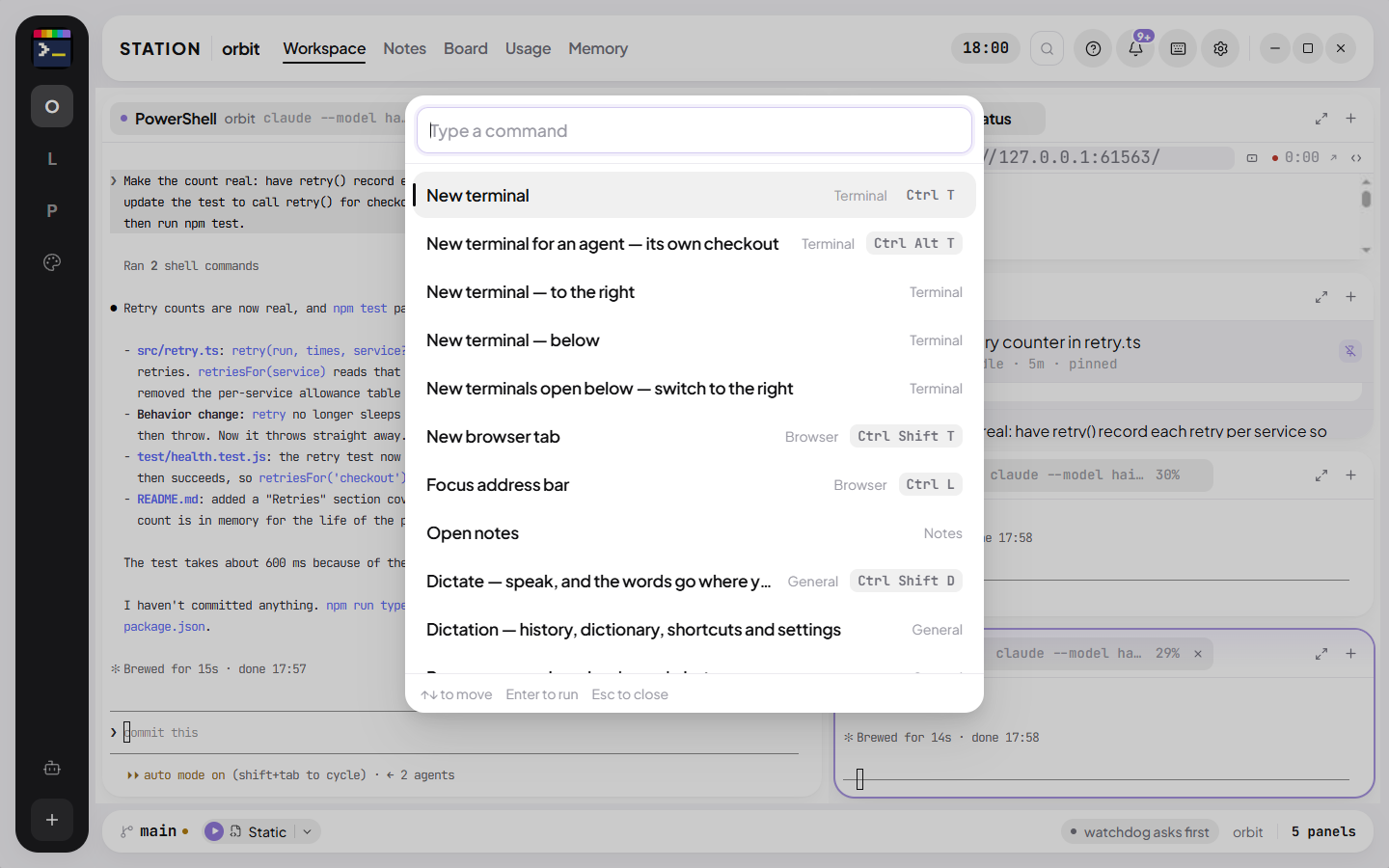Expand the browser panel with the fullscreen icon
Image resolution: width=1389 pixels, height=868 pixels.
[x=1321, y=119]
